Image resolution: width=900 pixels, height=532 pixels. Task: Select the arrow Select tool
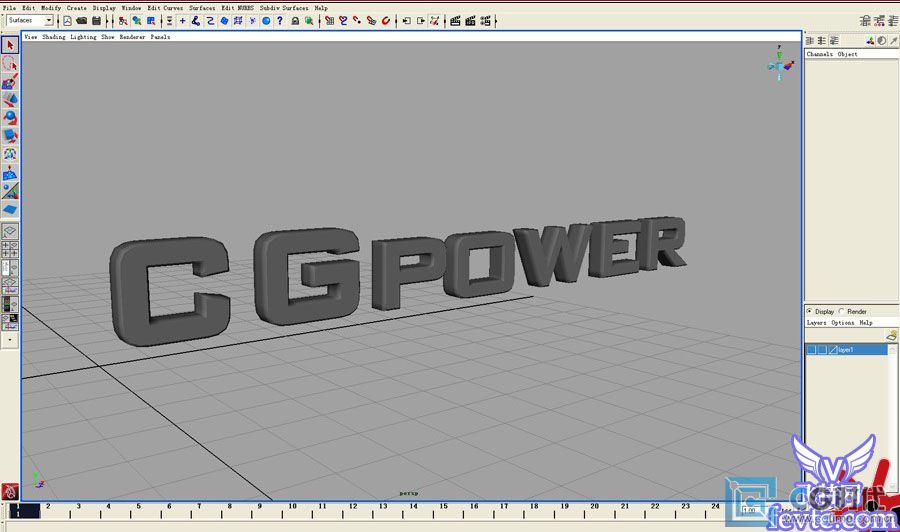pyautogui.click(x=10, y=45)
